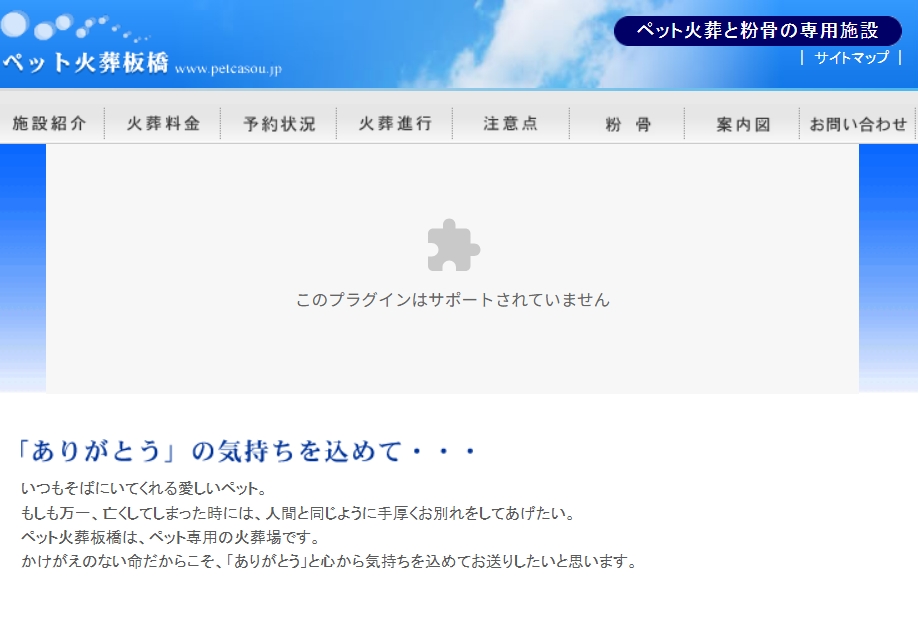
Task: Click the サイトマップ link
Action: (851, 58)
